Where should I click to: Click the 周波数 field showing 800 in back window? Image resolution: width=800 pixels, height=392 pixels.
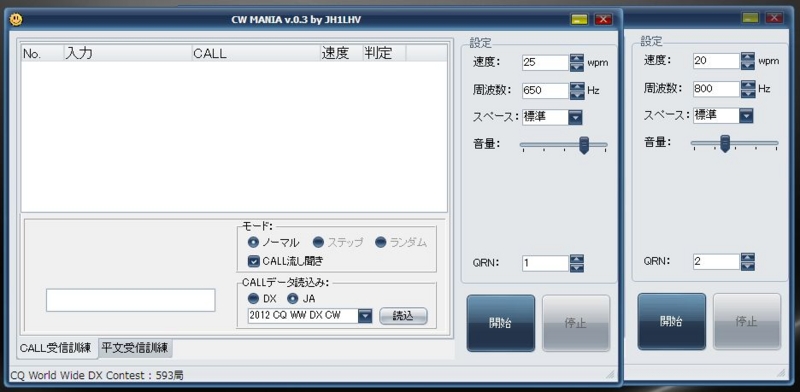click(x=716, y=89)
